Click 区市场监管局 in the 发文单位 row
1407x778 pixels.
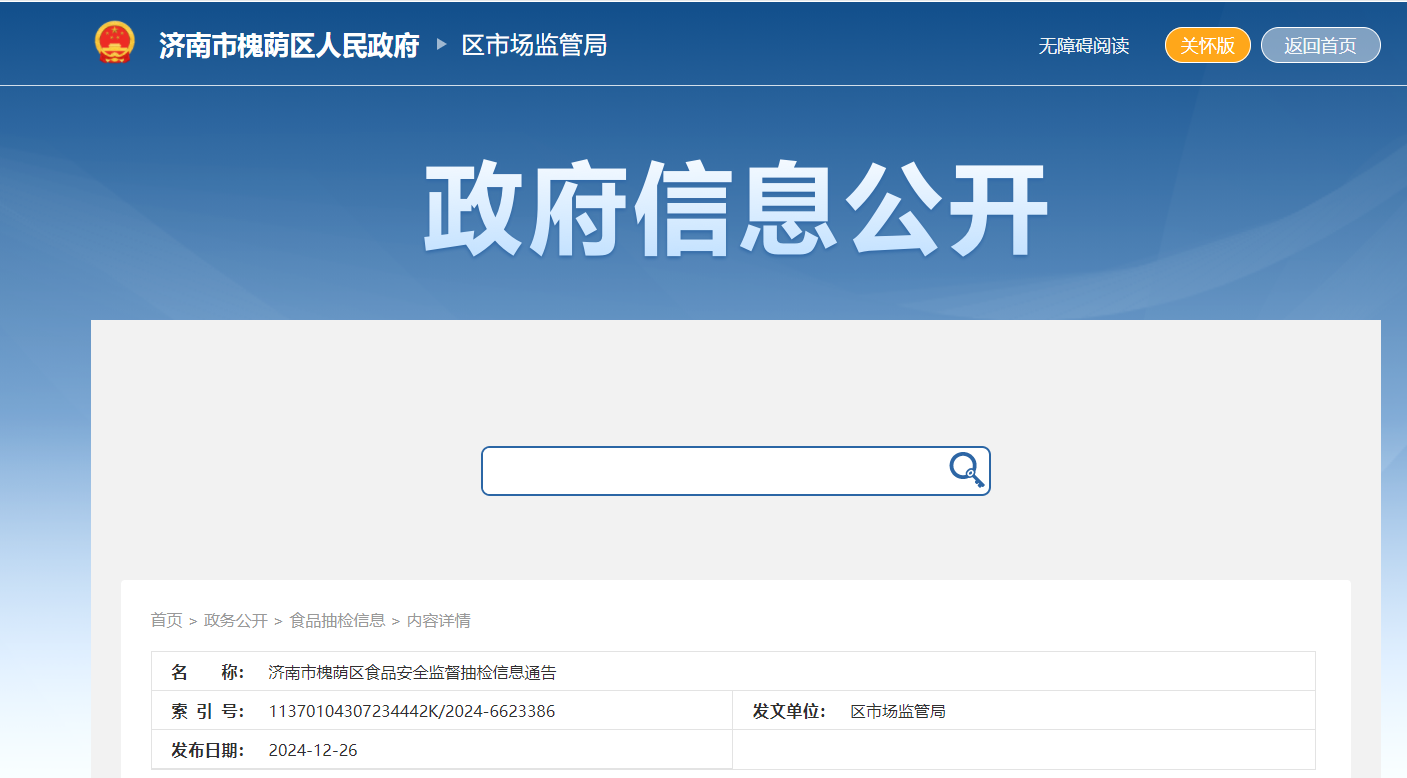pos(898,712)
